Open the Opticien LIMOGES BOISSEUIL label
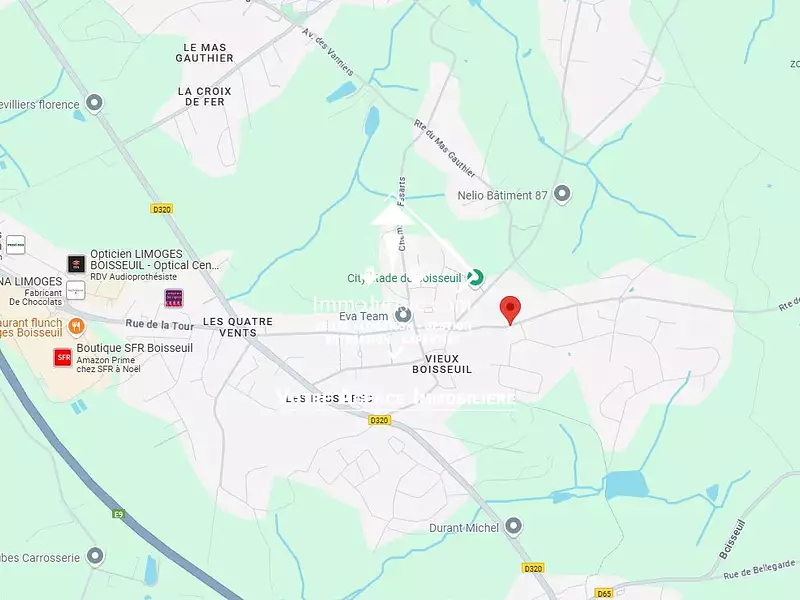Screen dimensions: 800x600 click(155, 260)
